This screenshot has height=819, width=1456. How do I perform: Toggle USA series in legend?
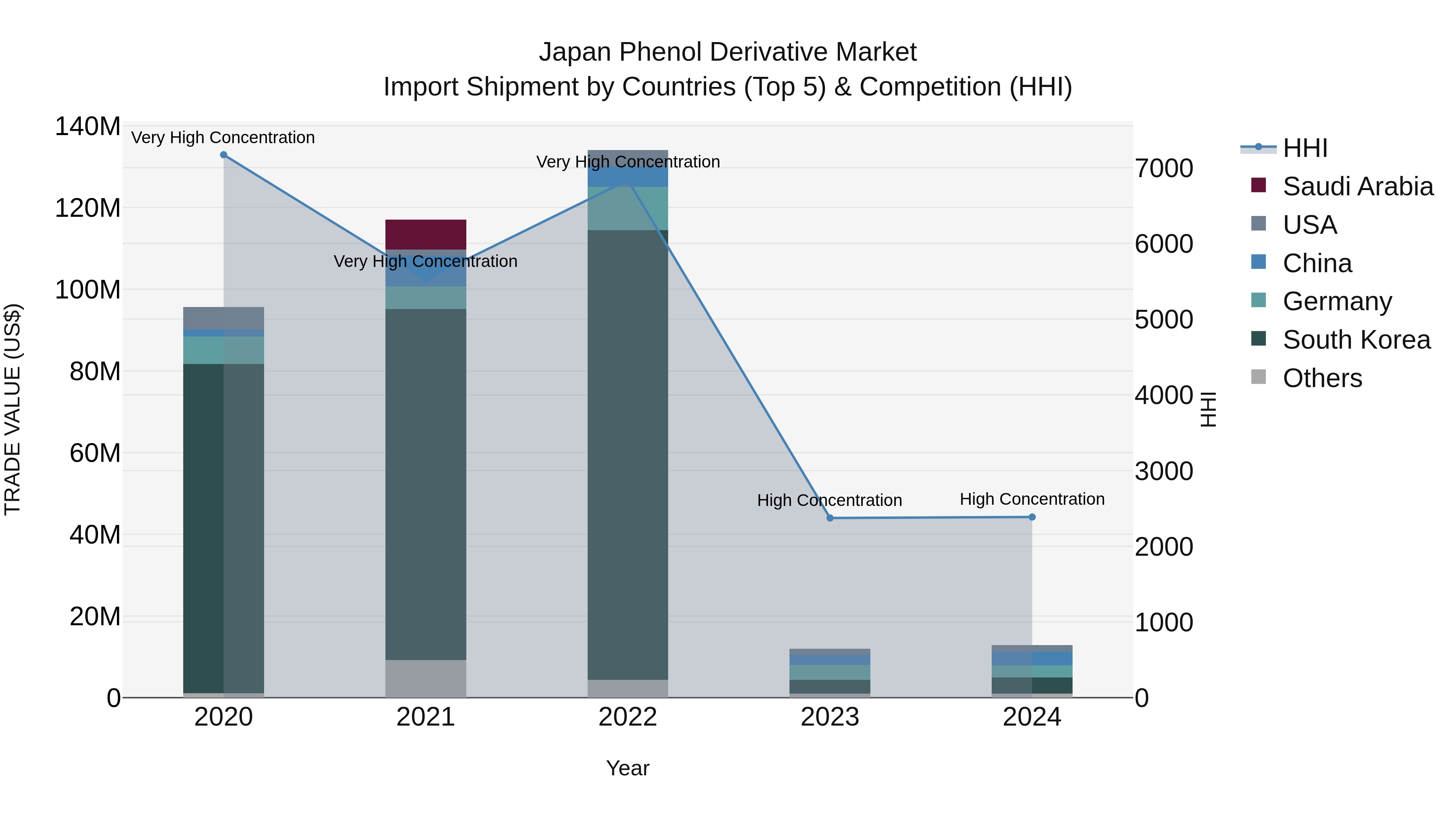(1294, 224)
